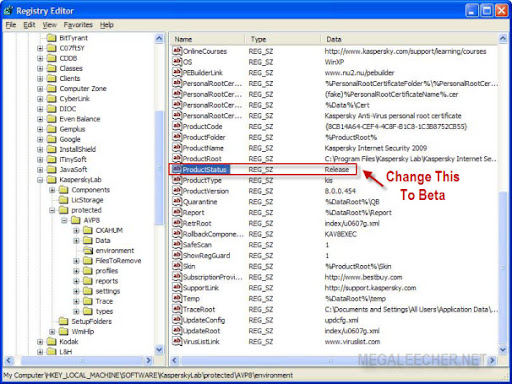
Task: Click left arrow of values horizontal scrollbar
Action: click(174, 360)
